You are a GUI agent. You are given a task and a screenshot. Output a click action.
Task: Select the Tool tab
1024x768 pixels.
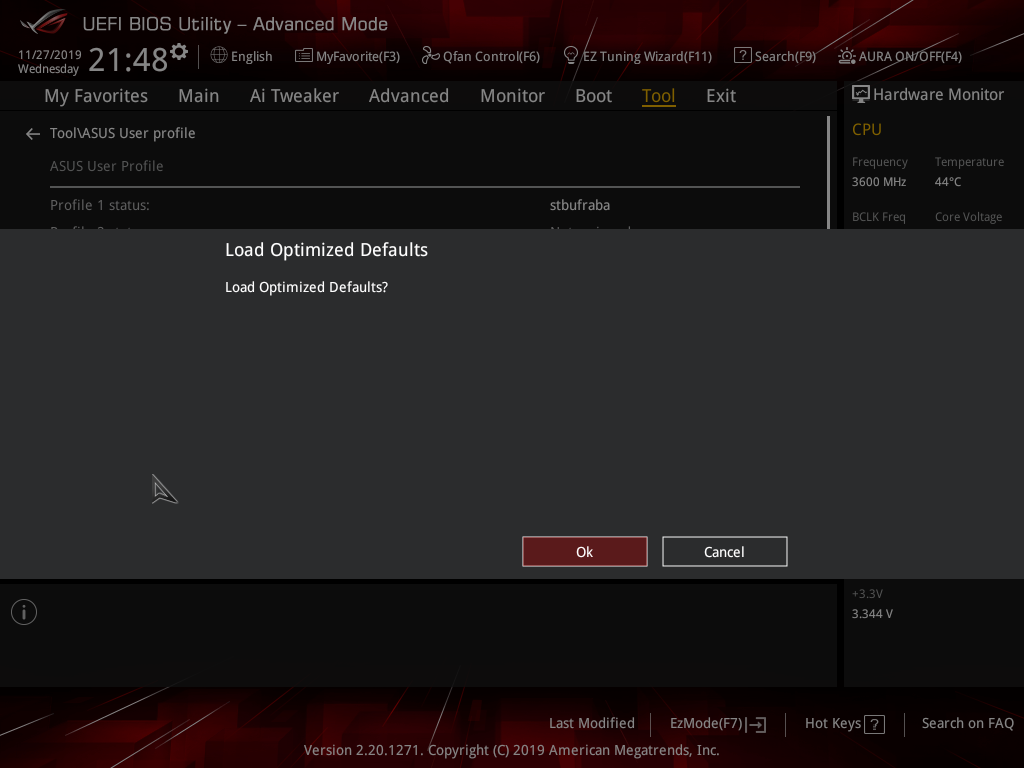[x=658, y=96]
